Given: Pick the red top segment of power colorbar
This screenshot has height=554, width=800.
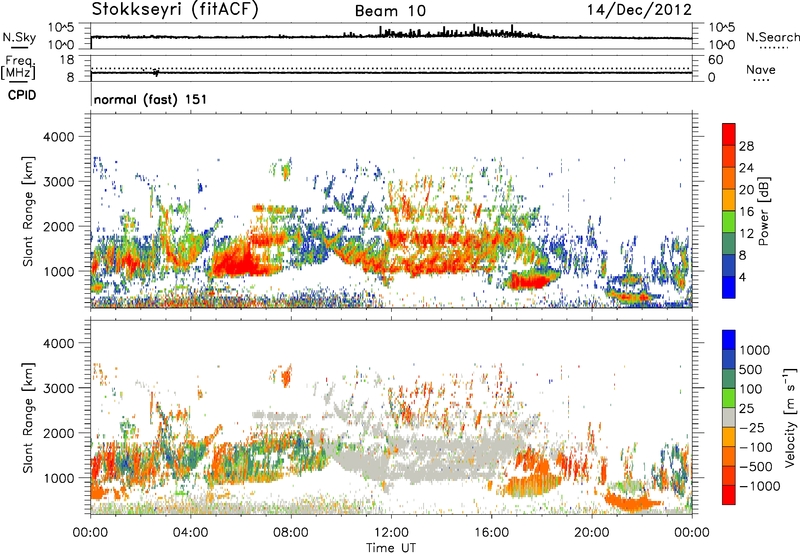Looking at the screenshot, I should (x=729, y=135).
